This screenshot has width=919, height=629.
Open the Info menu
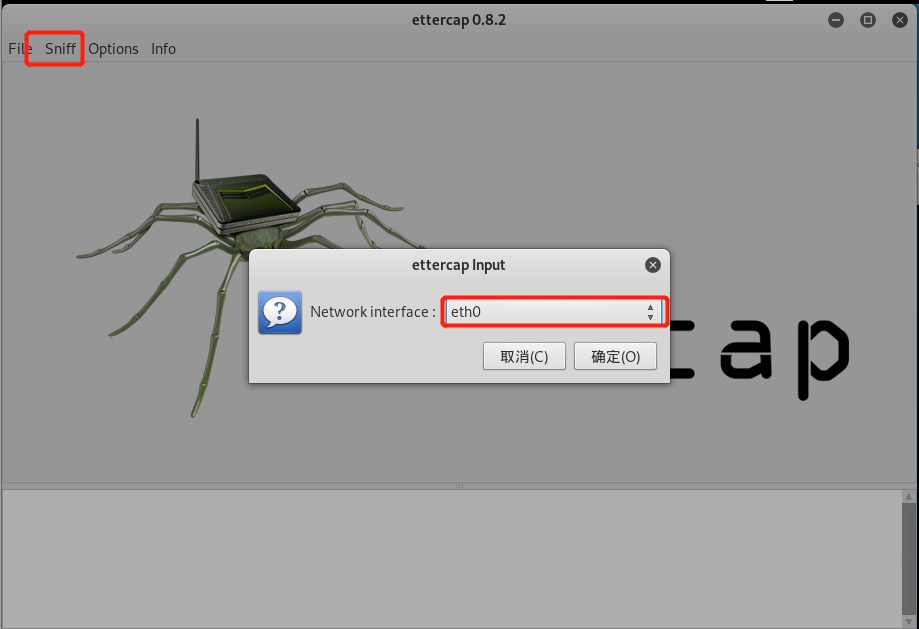tap(163, 49)
